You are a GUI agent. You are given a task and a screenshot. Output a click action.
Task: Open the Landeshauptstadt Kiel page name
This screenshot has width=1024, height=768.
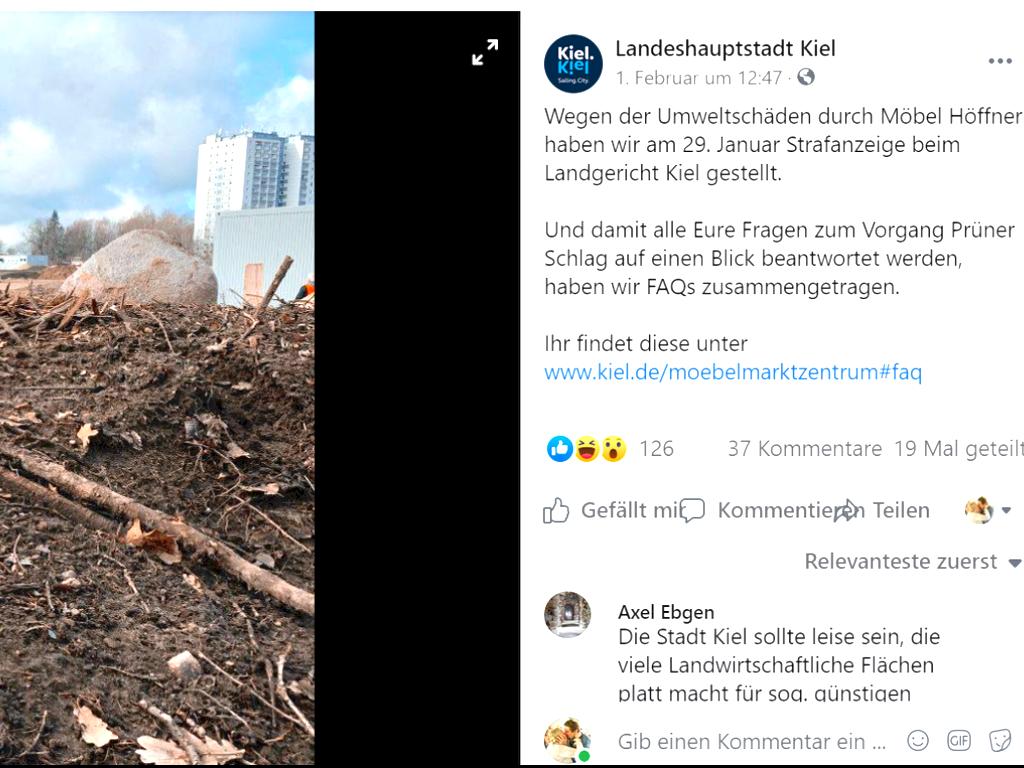[725, 48]
